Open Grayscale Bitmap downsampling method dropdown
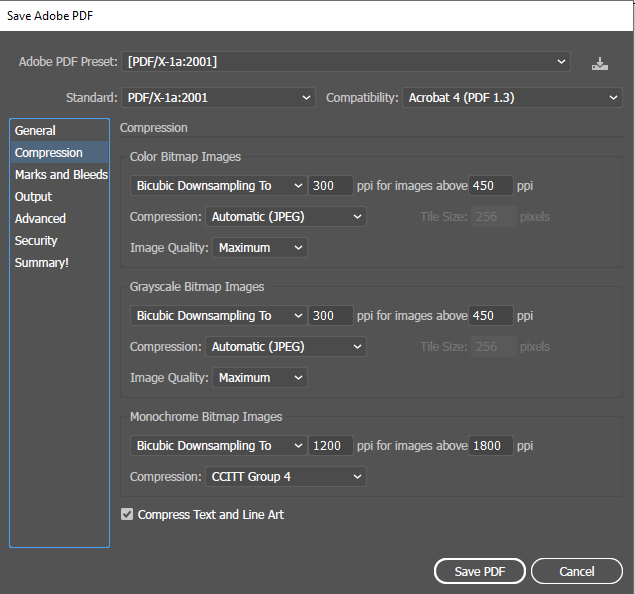The image size is (635, 594). tap(219, 316)
